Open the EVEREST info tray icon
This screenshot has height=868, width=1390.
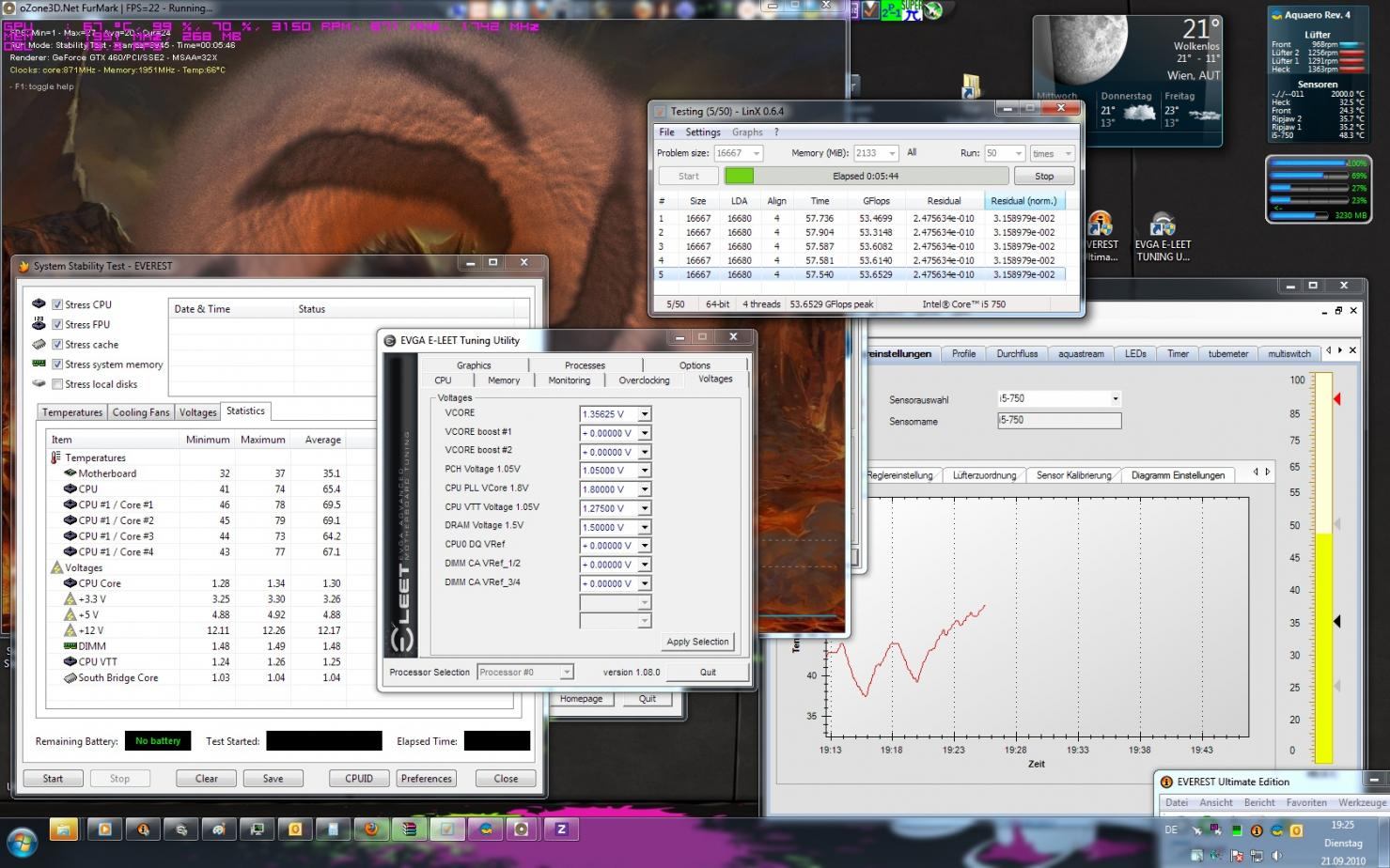pyautogui.click(x=1257, y=830)
